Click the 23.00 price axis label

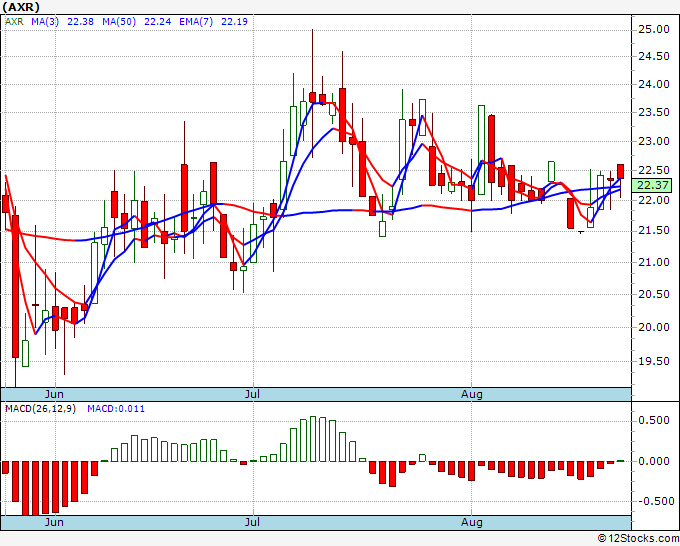[654, 141]
